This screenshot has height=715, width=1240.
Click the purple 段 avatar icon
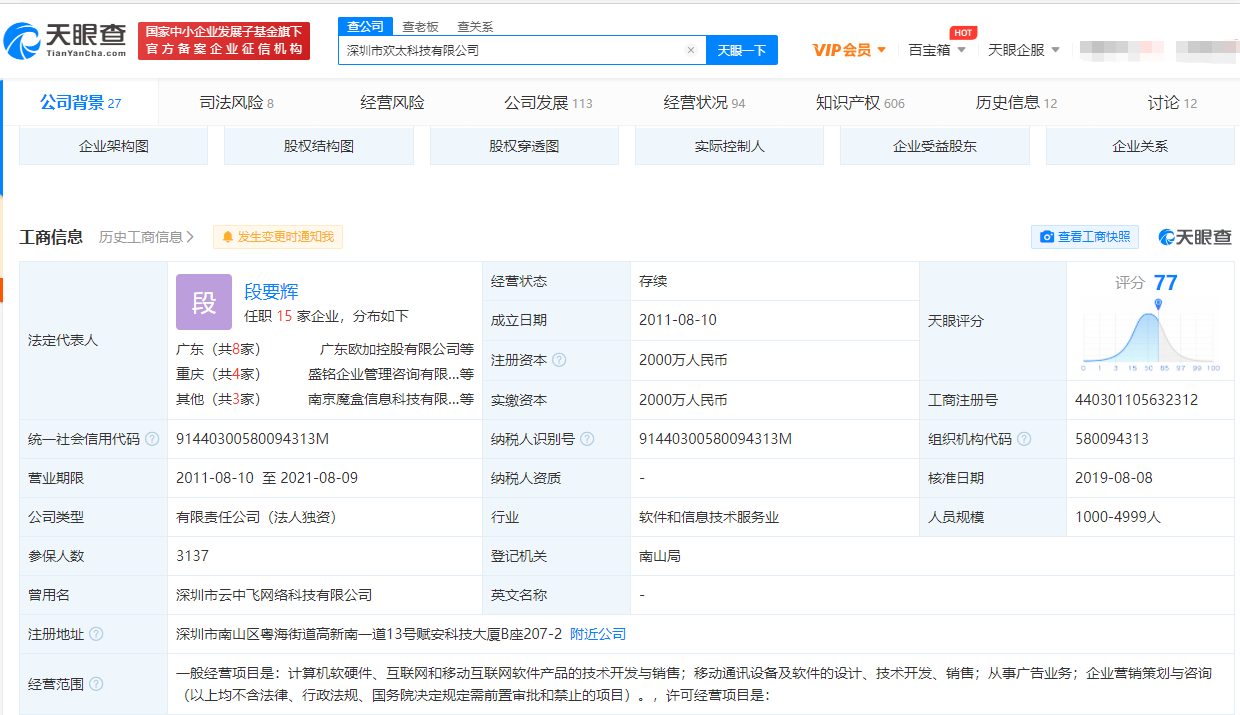click(x=204, y=302)
